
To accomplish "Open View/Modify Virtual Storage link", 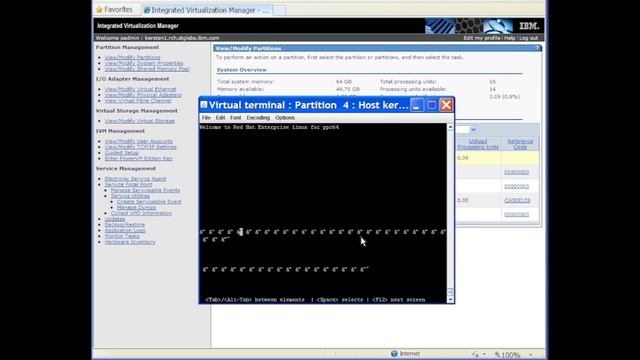I will click(140, 121).
